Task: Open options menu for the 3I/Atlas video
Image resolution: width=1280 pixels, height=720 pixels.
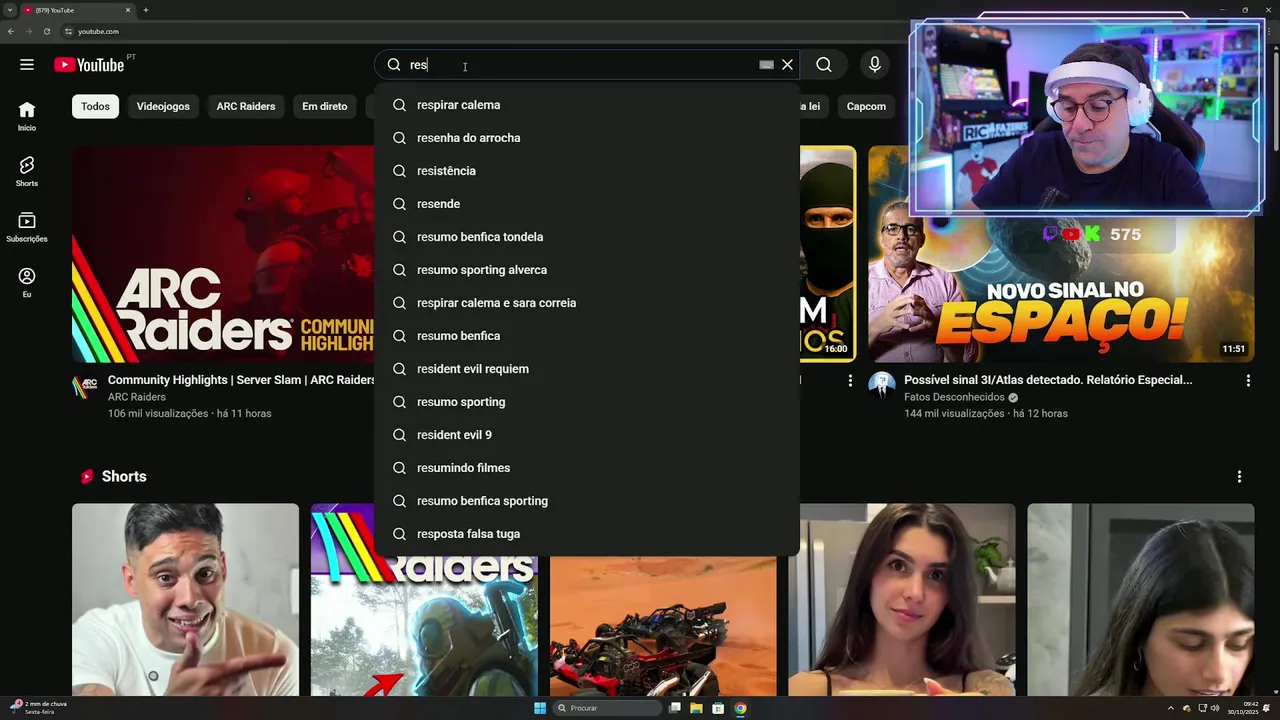Action: [x=1248, y=381]
